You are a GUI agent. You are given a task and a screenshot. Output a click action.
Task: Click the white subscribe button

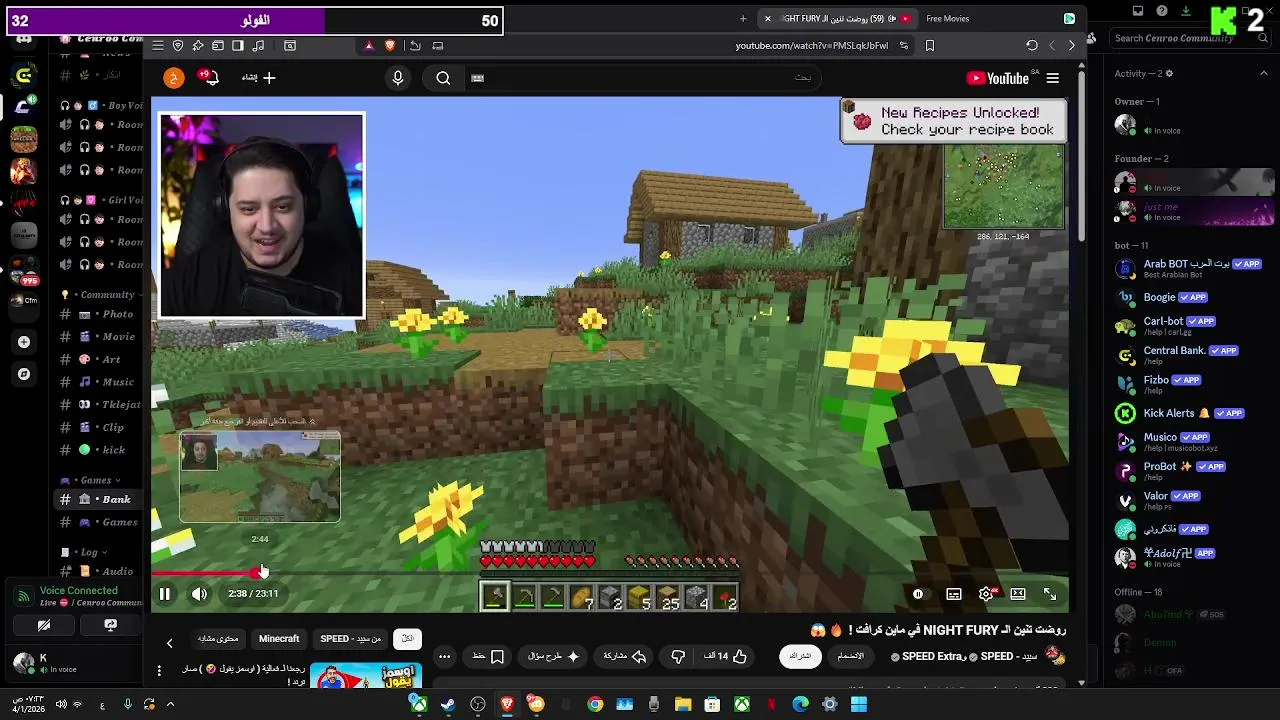[800, 656]
